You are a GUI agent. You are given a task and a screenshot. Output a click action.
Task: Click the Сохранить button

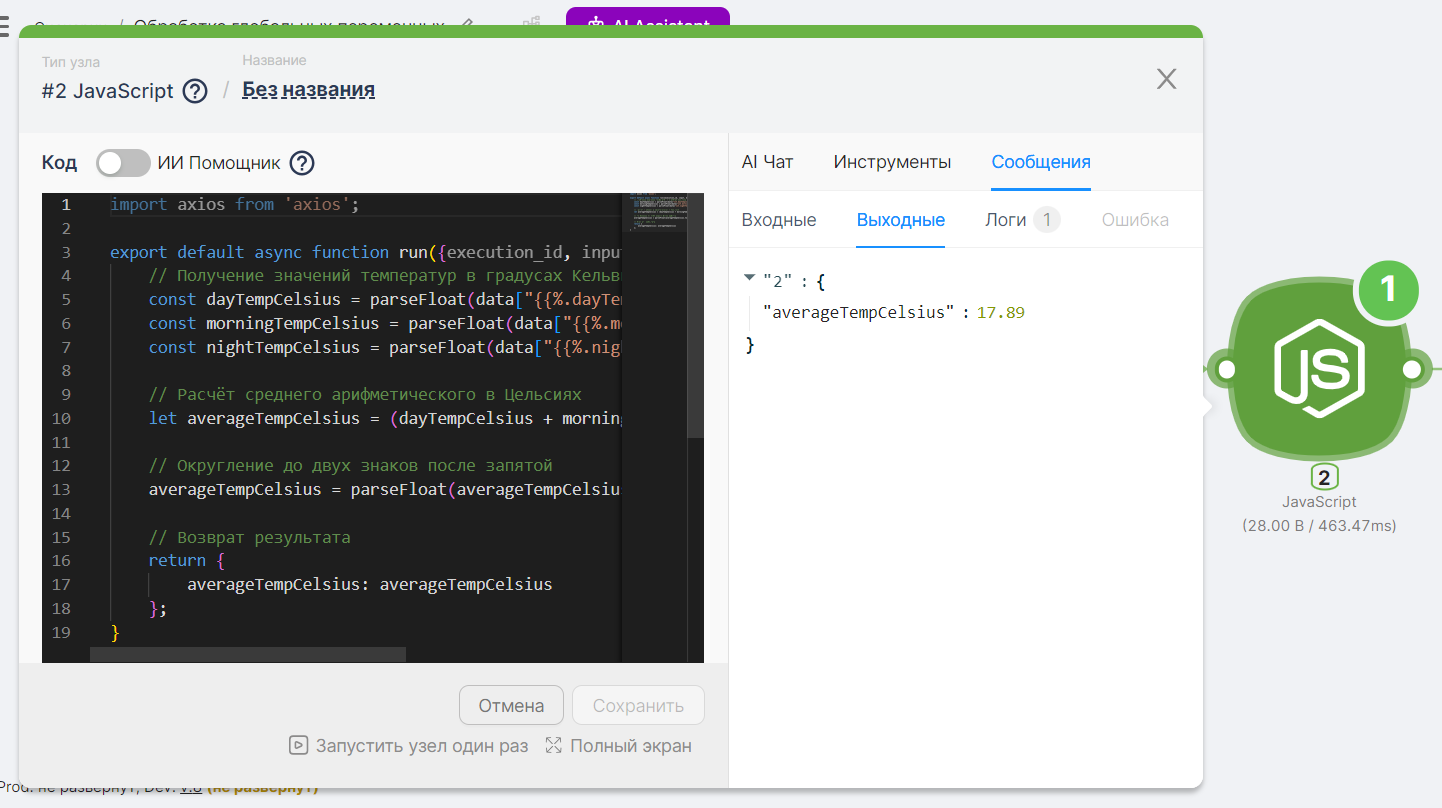(x=638, y=705)
